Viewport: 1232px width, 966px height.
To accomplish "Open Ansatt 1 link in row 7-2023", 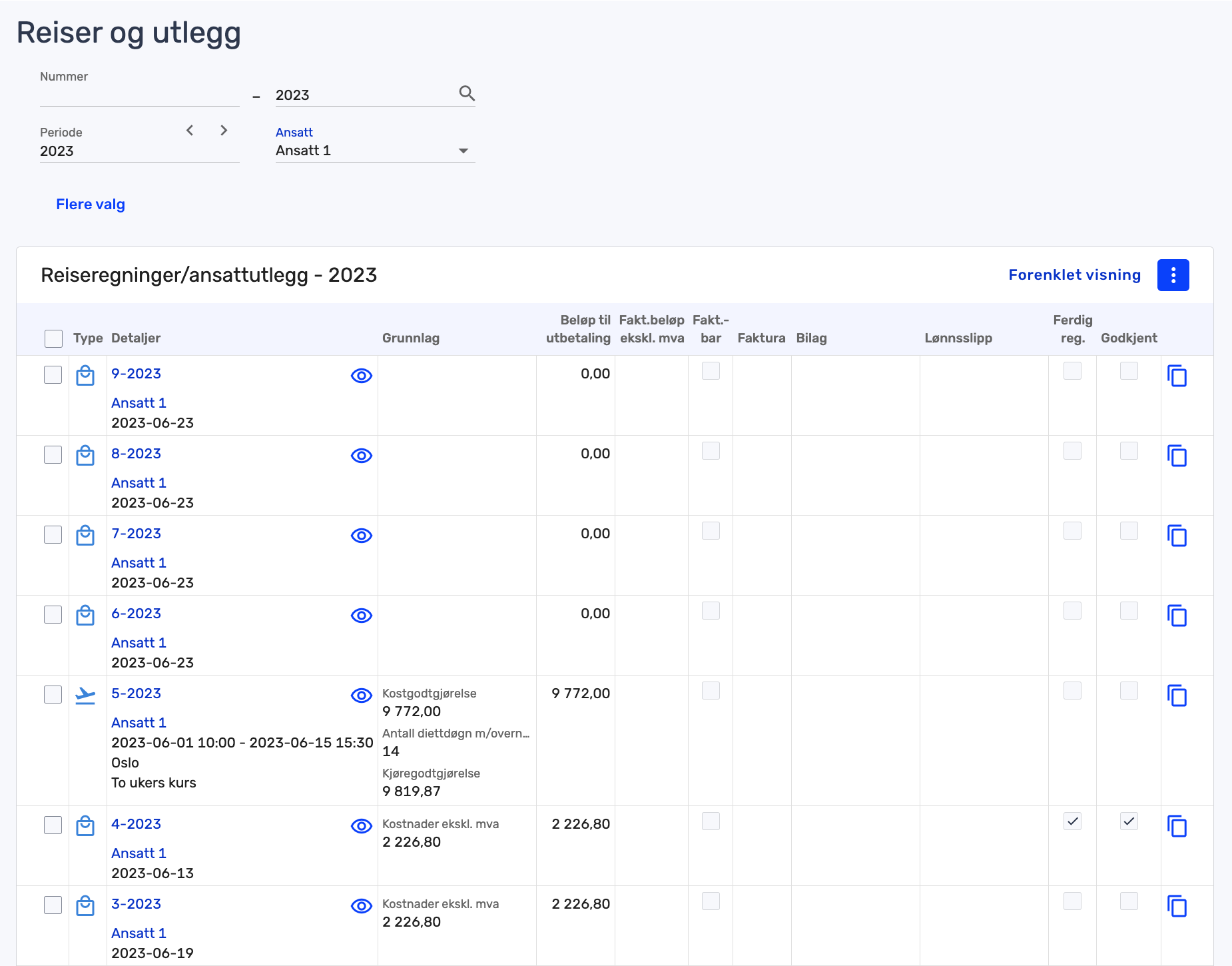I will pyautogui.click(x=139, y=563).
